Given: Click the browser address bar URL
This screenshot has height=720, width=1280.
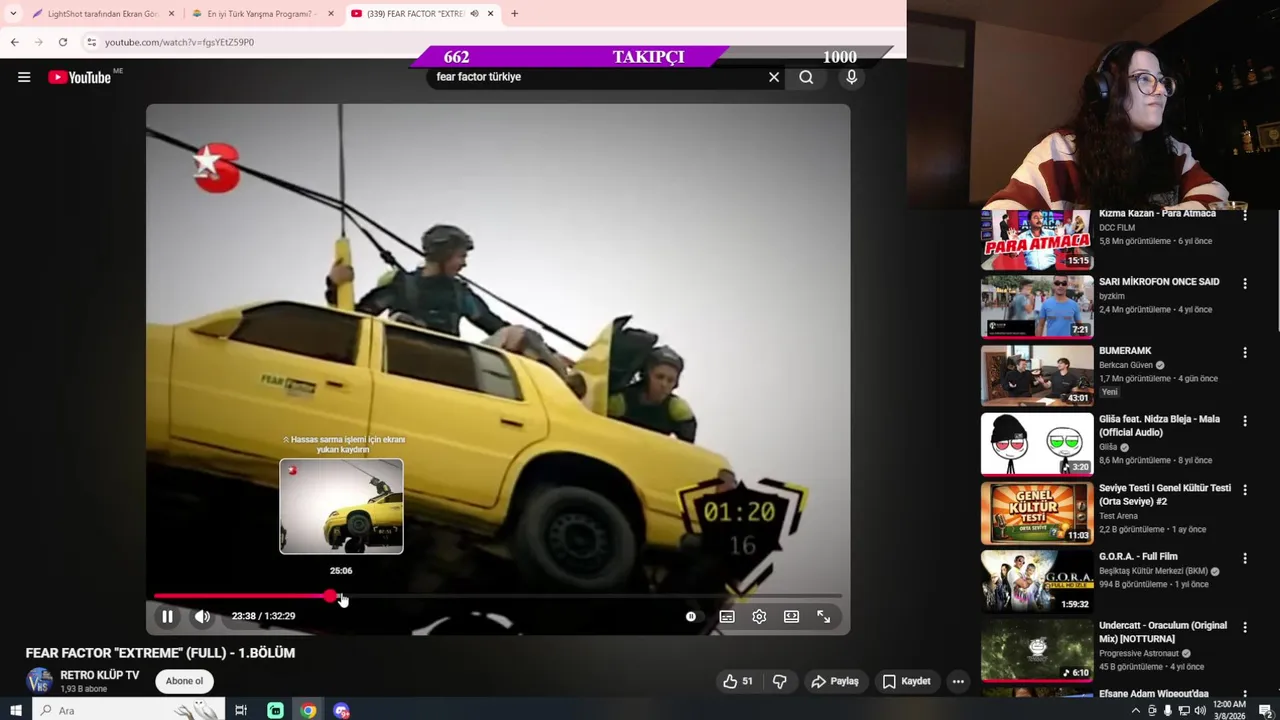Looking at the screenshot, I should click(179, 42).
